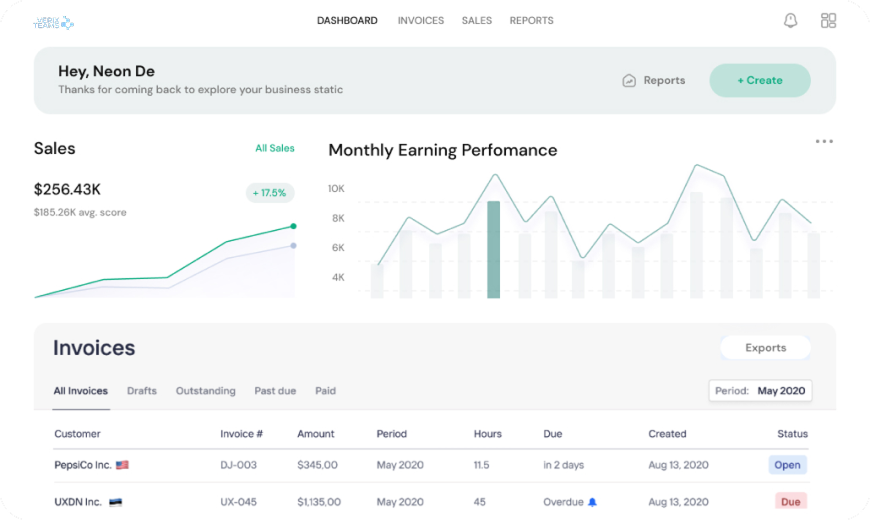The height and width of the screenshot is (520, 870).
Task: Click the Open status badge for PepsiCo
Action: click(787, 465)
